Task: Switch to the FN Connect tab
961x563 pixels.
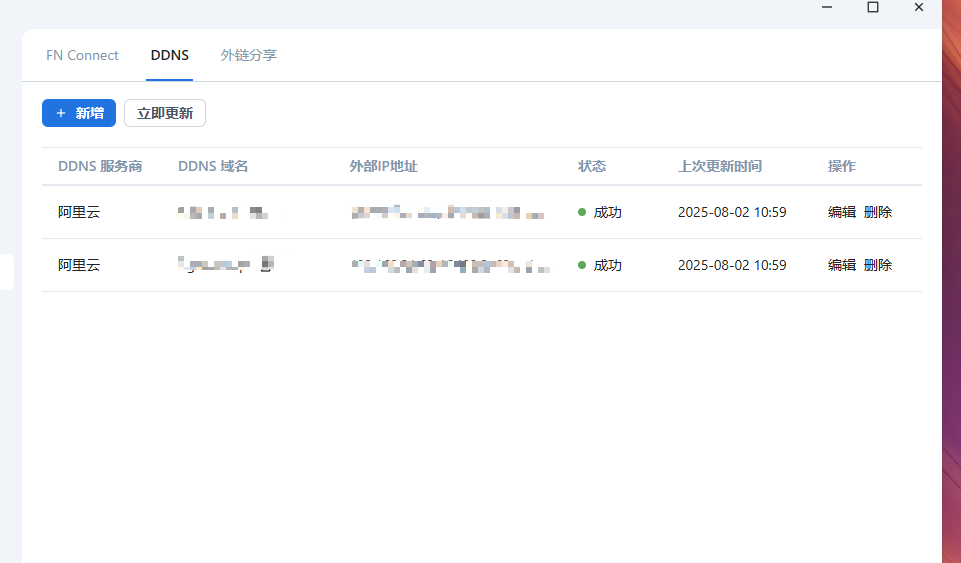Action: click(82, 55)
